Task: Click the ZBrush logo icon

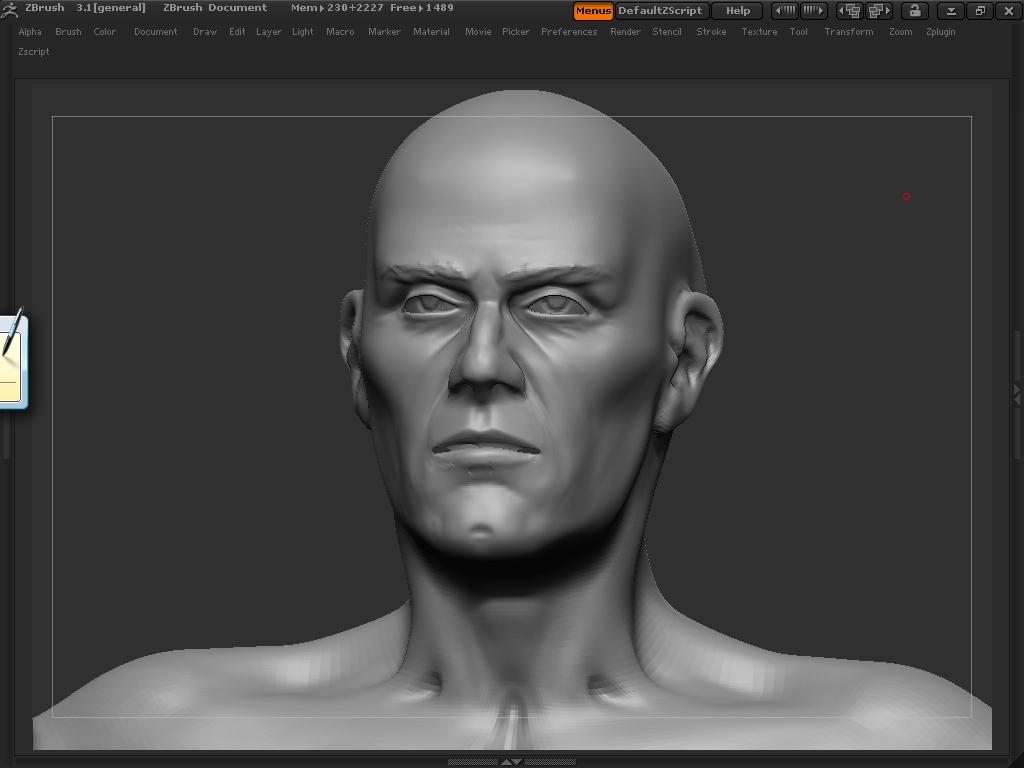Action: (x=9, y=9)
